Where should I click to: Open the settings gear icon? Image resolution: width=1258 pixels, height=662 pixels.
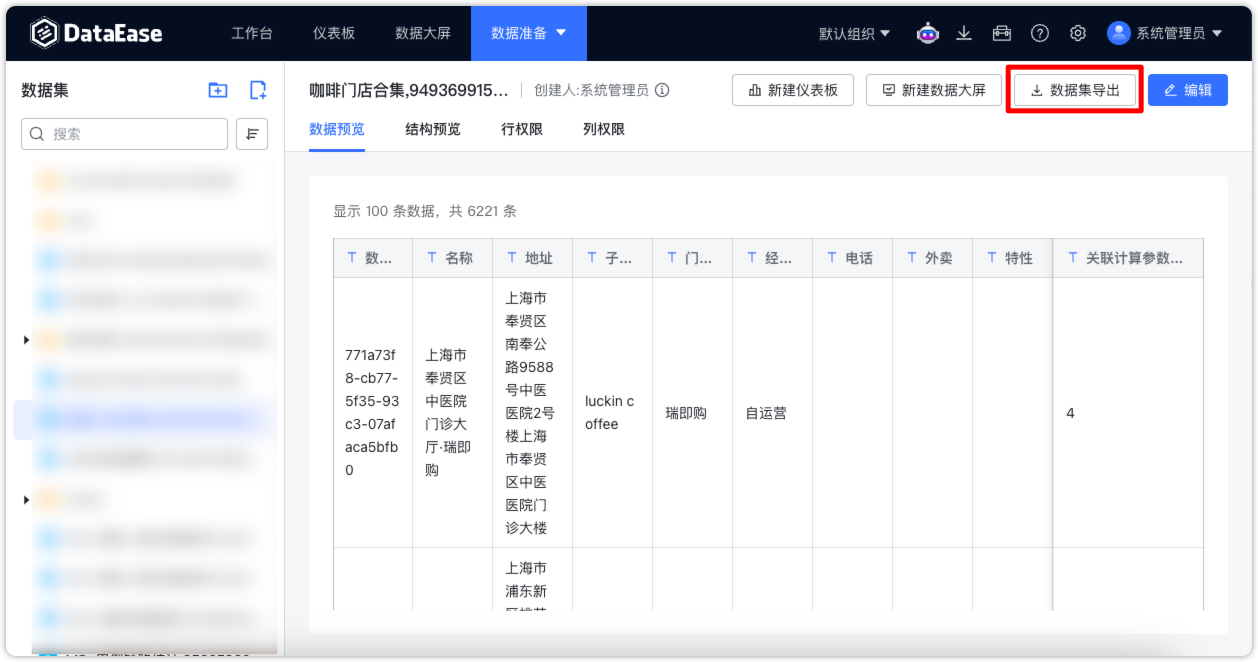tap(1078, 33)
